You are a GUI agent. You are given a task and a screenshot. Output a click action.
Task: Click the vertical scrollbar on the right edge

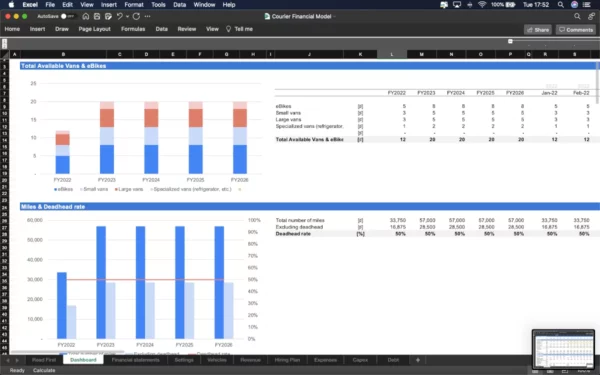(598, 82)
